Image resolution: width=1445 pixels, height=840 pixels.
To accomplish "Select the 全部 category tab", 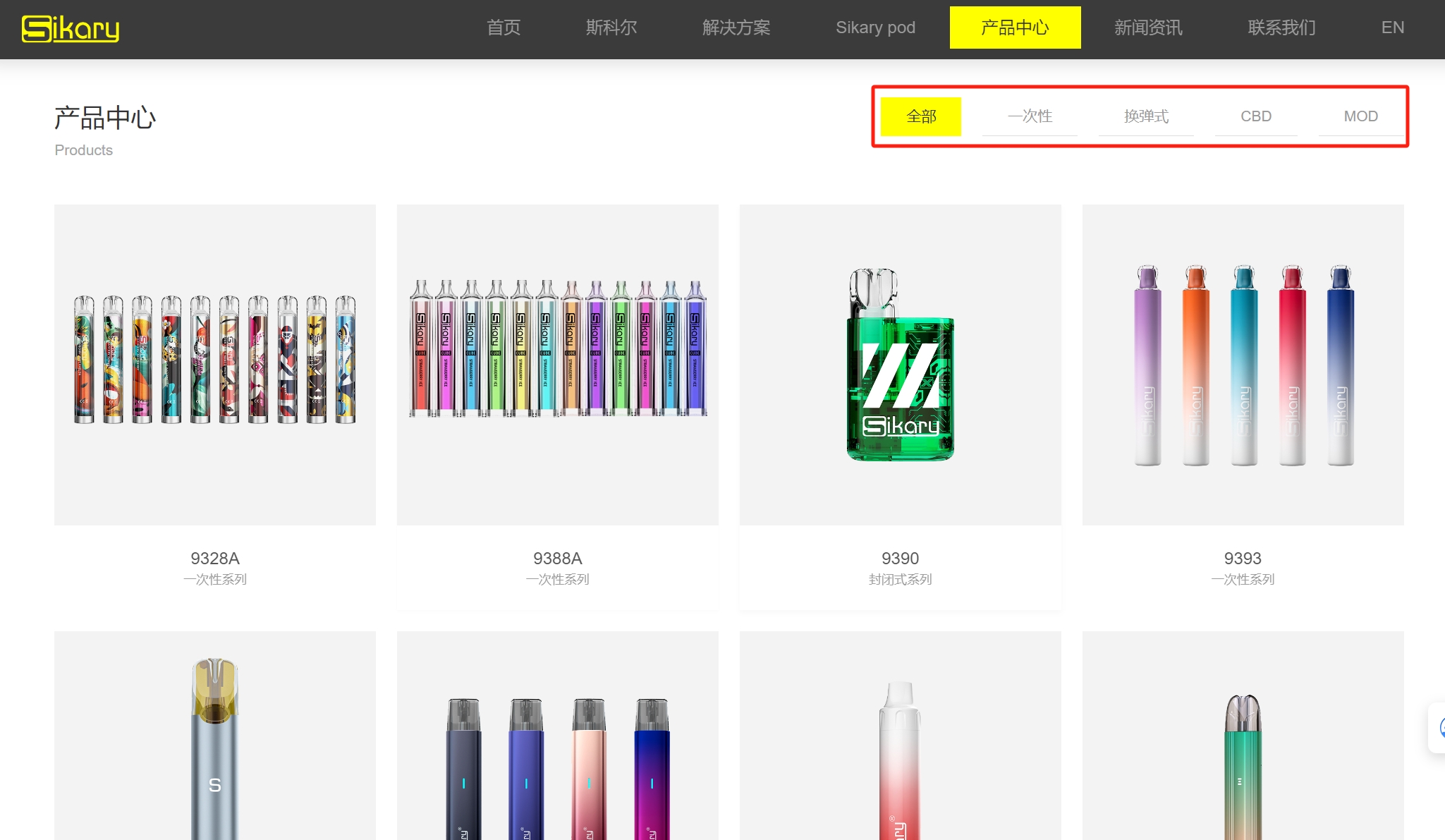I will (x=921, y=116).
